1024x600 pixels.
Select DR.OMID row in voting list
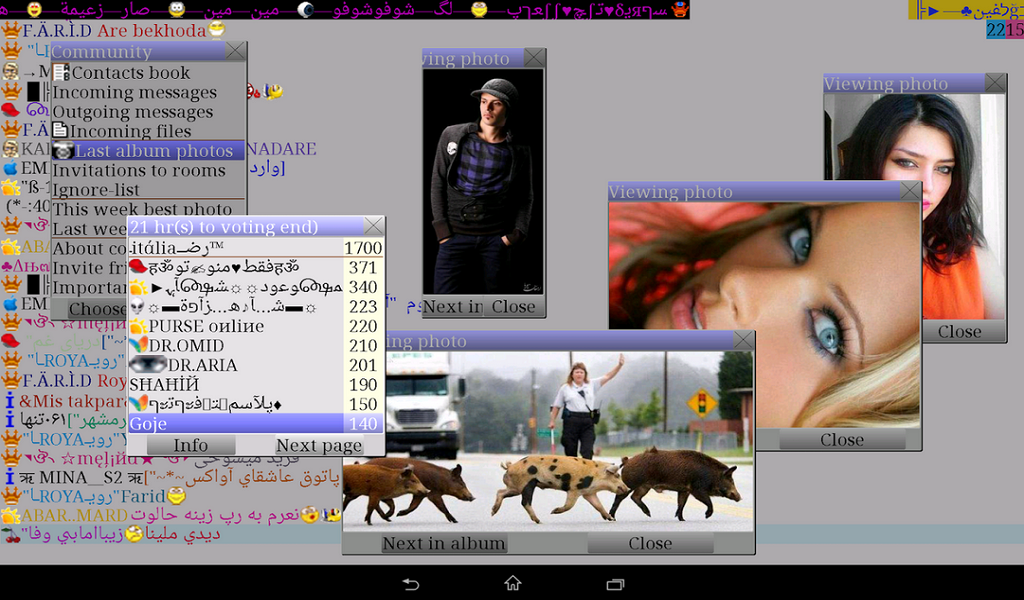click(x=255, y=345)
